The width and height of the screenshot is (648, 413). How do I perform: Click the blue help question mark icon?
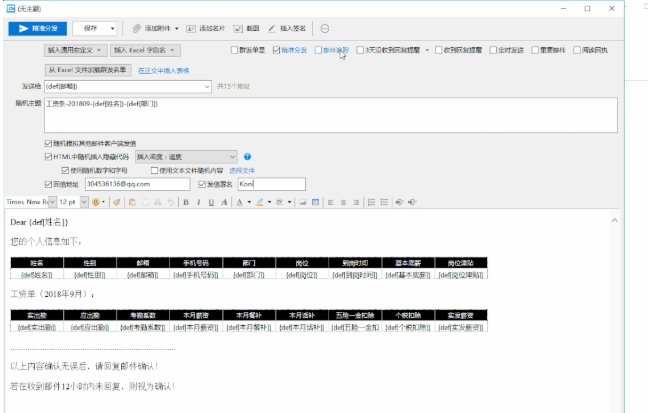tap(247, 157)
